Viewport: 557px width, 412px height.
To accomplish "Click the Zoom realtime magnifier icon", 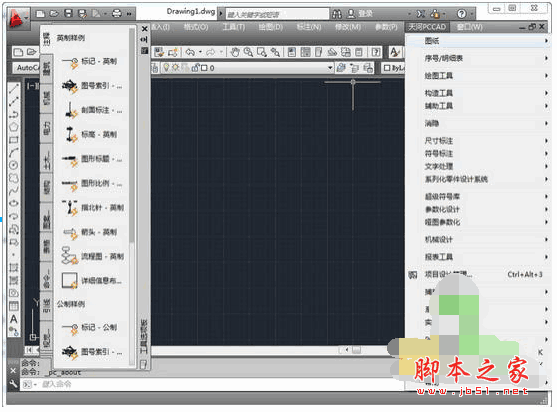I will [248, 53].
